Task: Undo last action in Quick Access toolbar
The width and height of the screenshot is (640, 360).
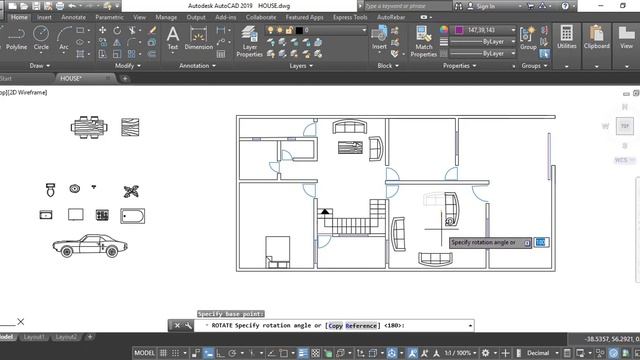Action: tap(72, 6)
